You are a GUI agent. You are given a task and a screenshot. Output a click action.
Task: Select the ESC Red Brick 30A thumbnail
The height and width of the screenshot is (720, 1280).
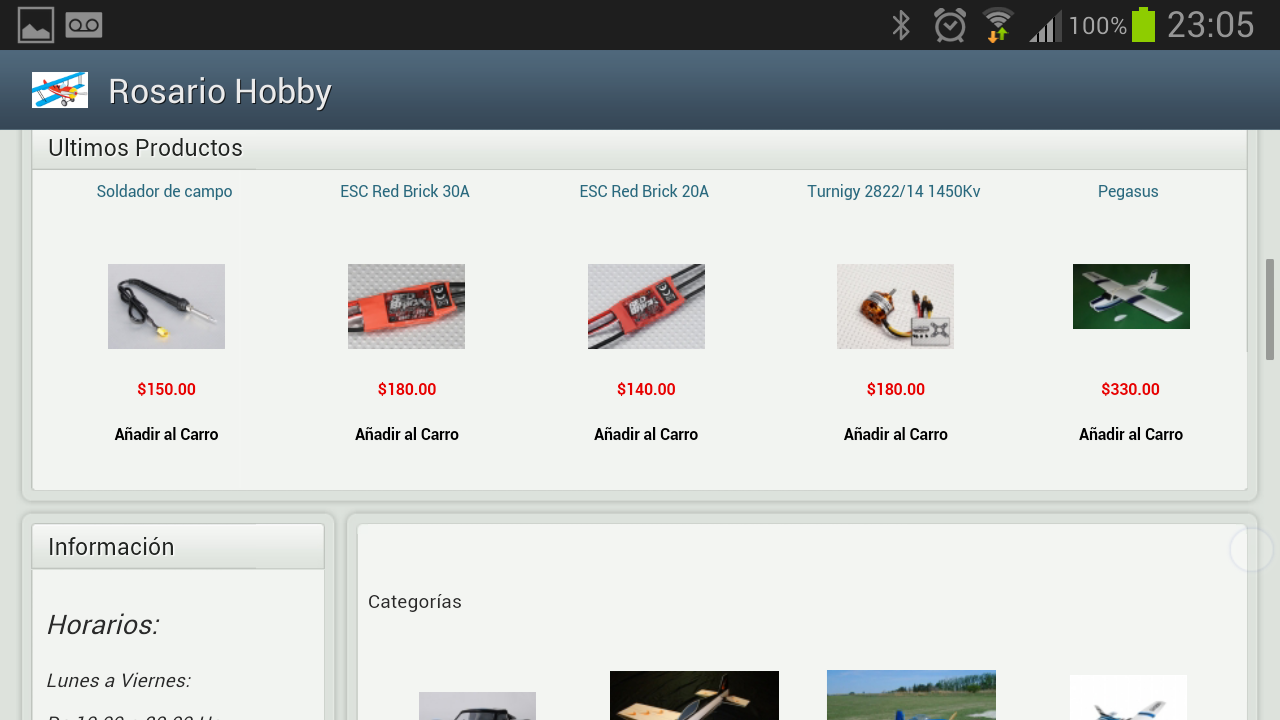click(406, 306)
